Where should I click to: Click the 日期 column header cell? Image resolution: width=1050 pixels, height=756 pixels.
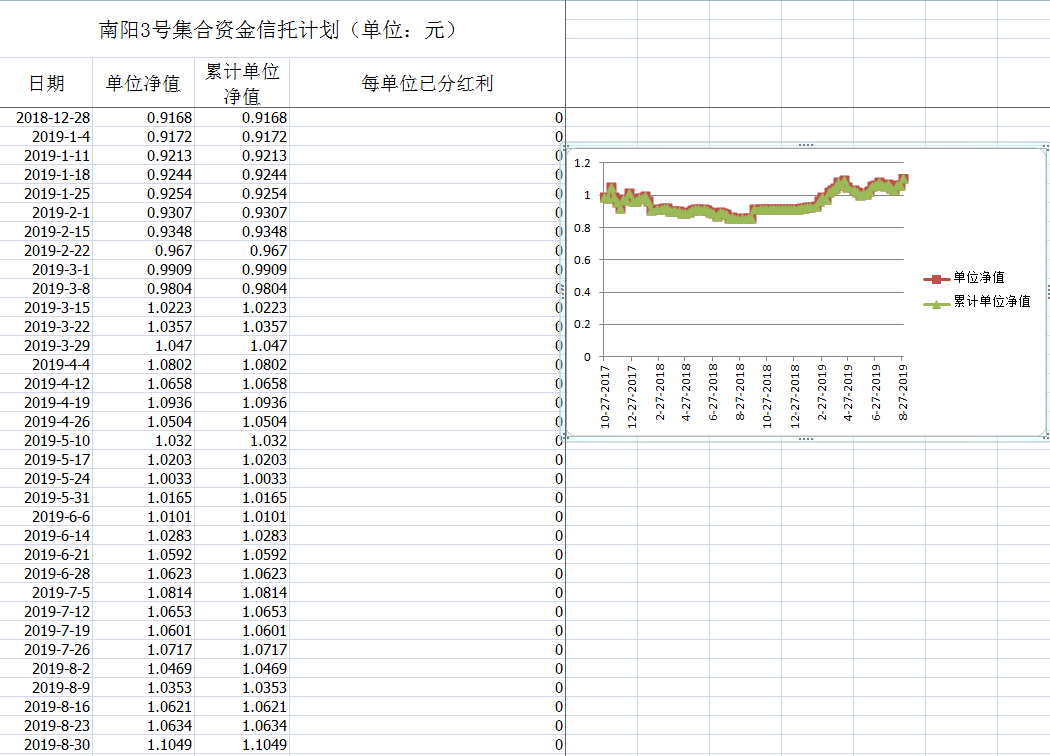(46, 83)
